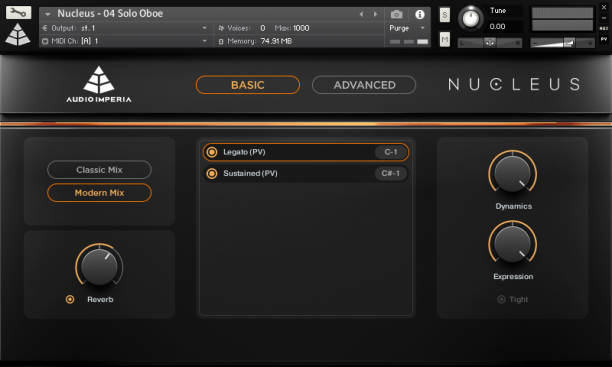Solo the instrument with S button
Screen dimensions: 612x367
(x=445, y=15)
